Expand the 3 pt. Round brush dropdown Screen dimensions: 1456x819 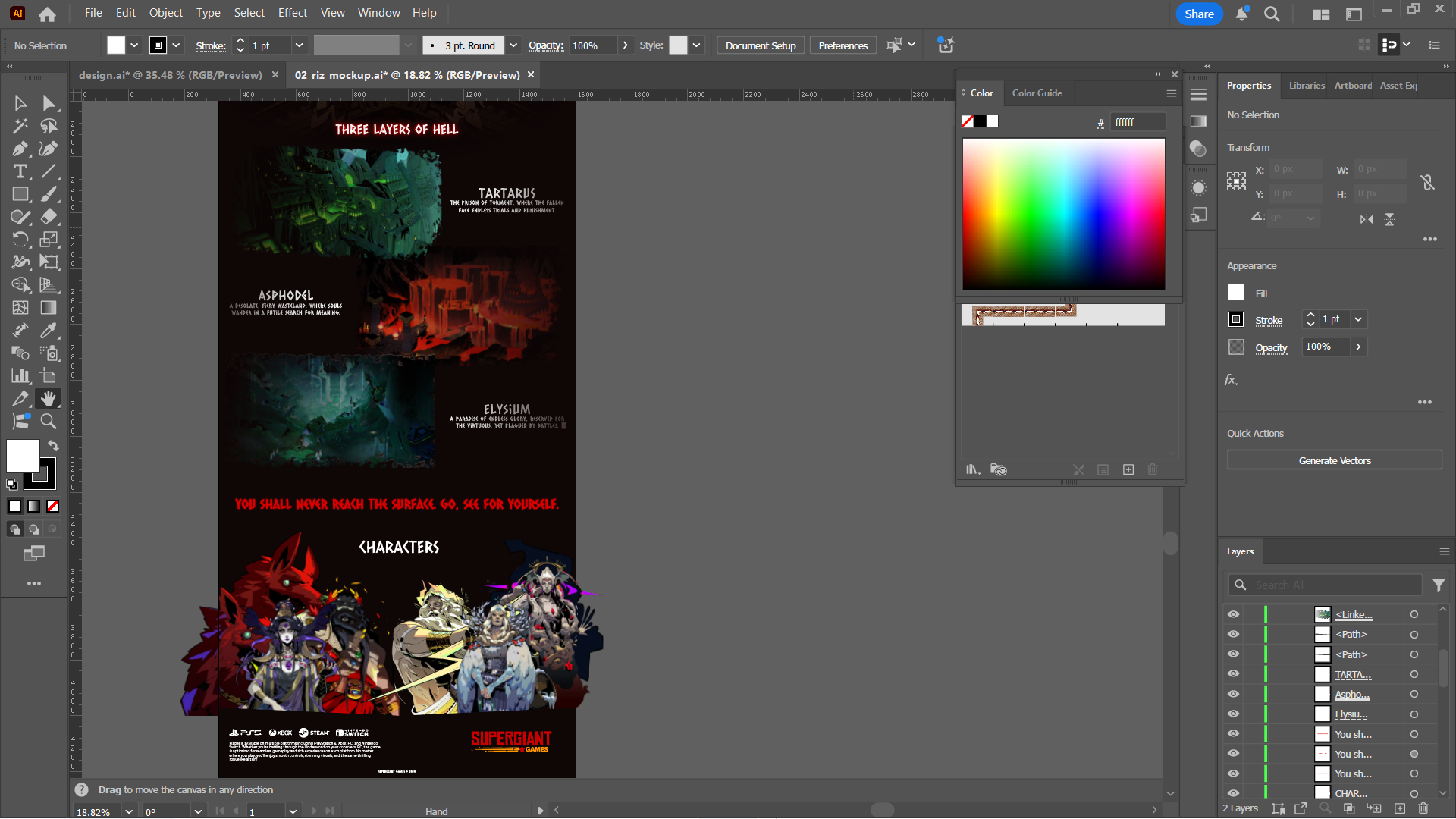pyautogui.click(x=513, y=45)
